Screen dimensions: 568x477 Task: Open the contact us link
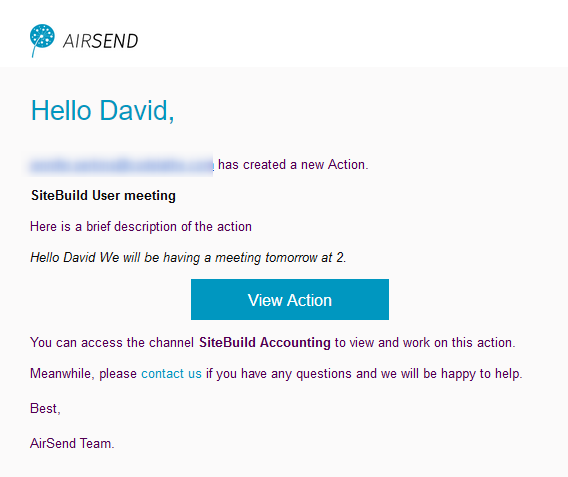point(171,373)
